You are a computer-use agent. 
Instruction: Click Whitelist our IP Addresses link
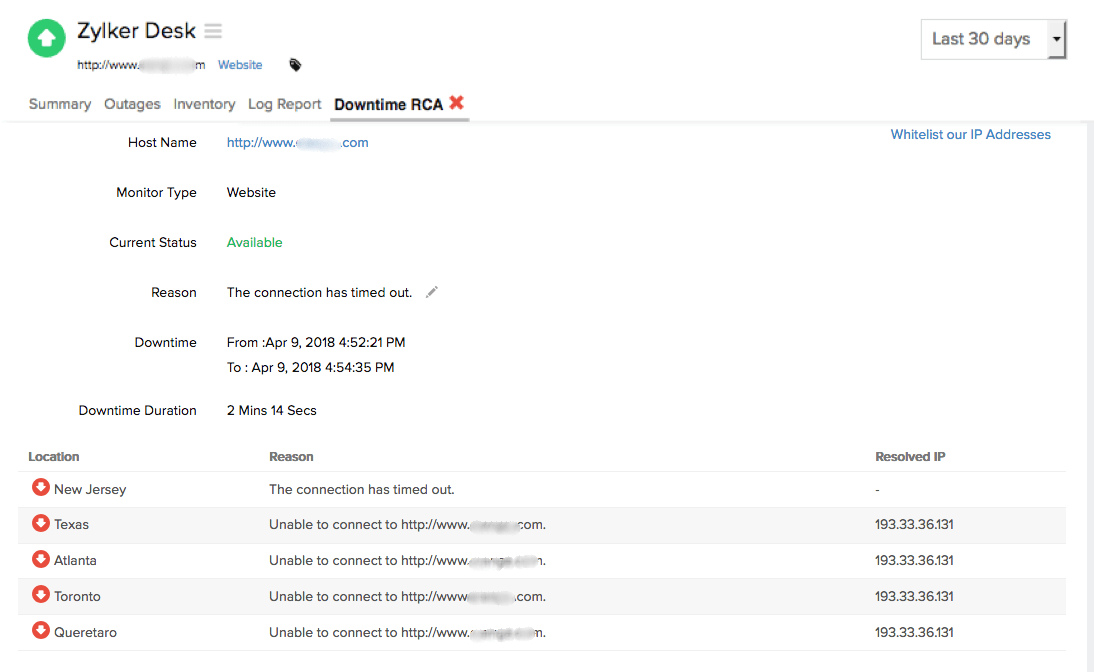[971, 135]
